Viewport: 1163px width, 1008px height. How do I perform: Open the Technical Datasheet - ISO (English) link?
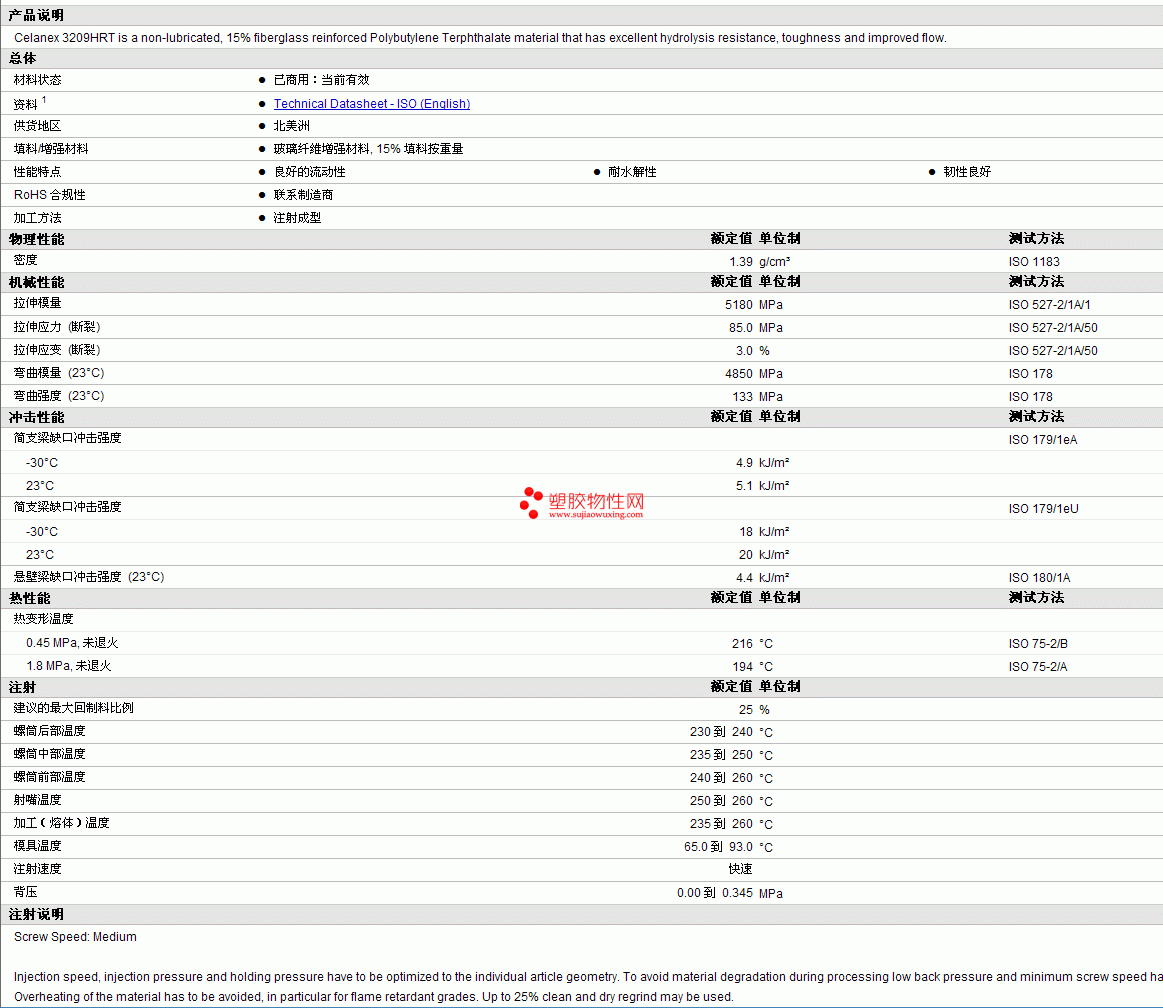[x=372, y=104]
